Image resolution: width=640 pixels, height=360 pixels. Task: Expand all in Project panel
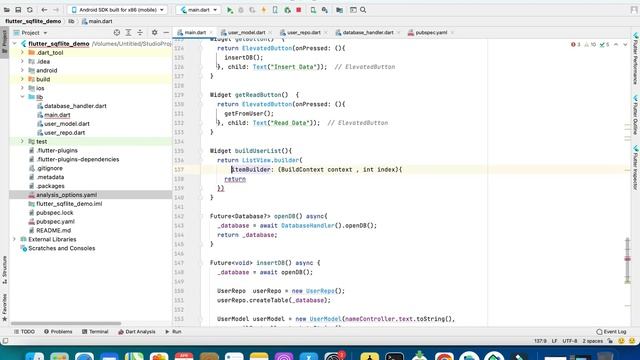(128, 33)
